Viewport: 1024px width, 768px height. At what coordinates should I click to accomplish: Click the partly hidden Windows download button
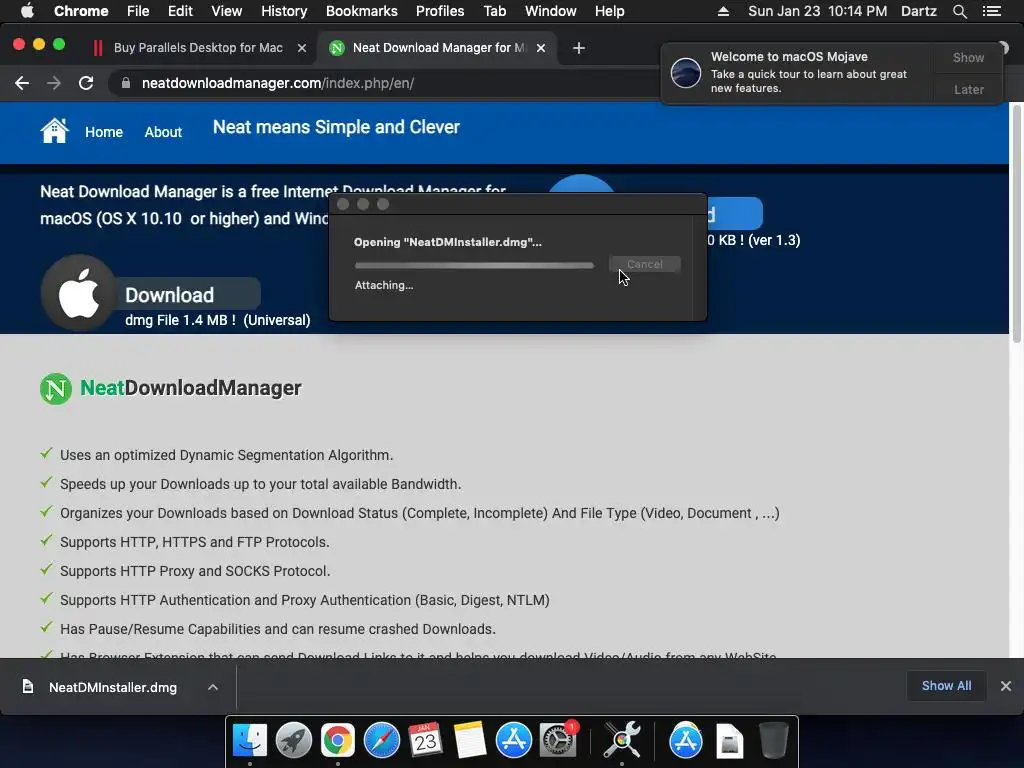(x=735, y=214)
